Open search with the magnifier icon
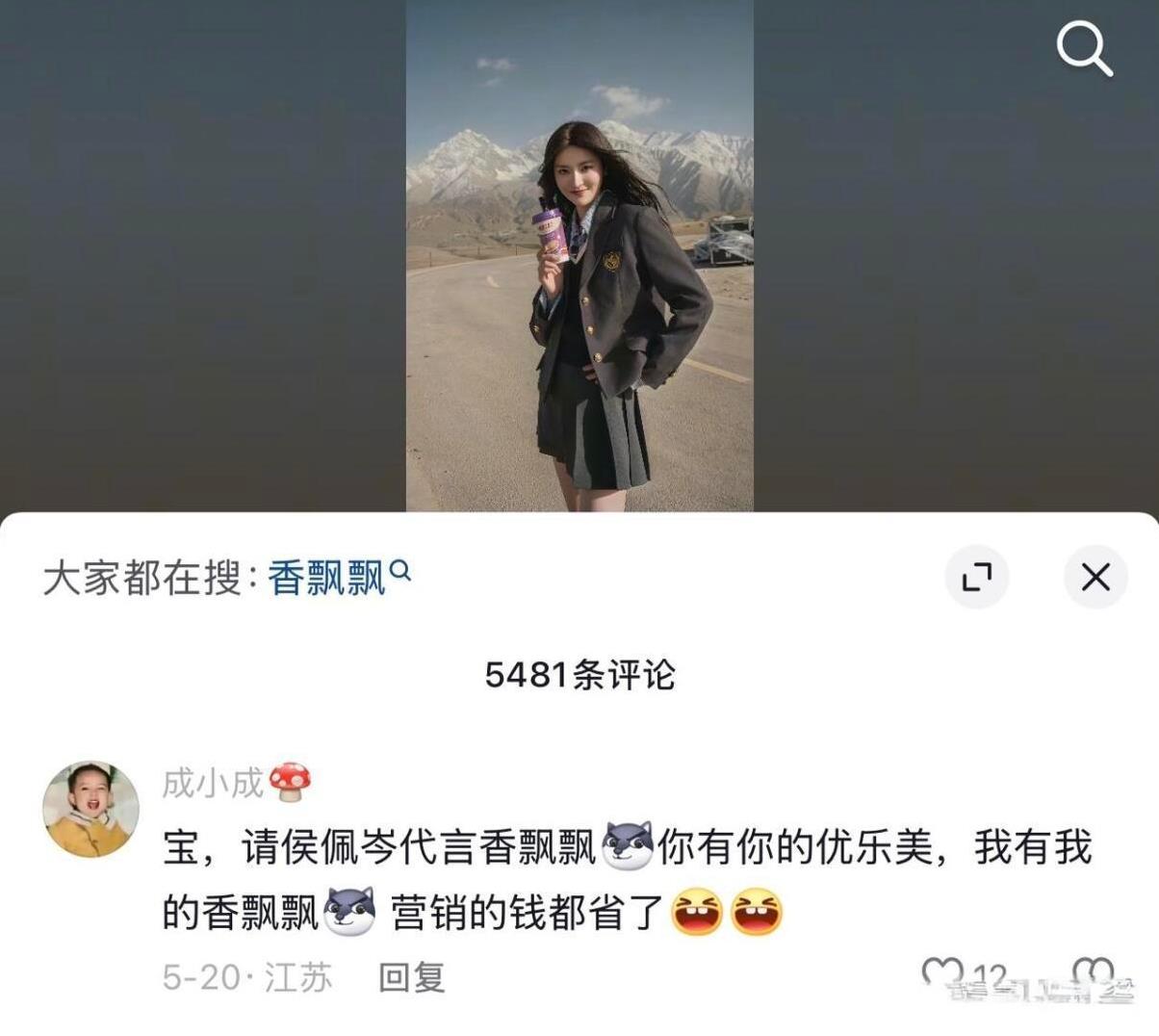This screenshot has height=1036, width=1159. coord(1084,48)
